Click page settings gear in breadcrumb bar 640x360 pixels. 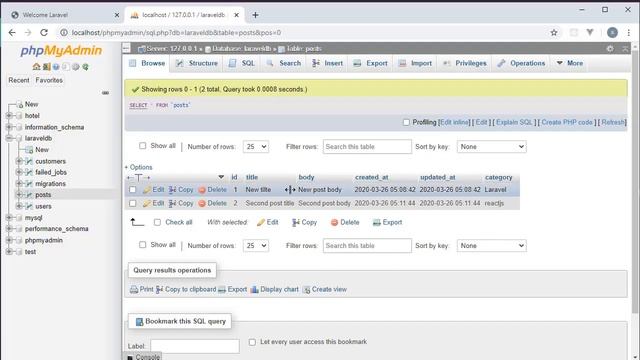pyautogui.click(x=610, y=49)
